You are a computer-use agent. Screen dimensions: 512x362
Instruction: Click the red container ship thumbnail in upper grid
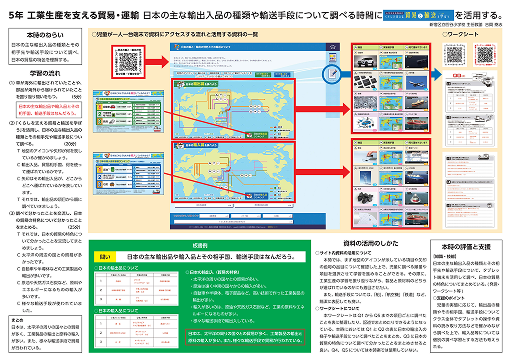click(x=417, y=124)
